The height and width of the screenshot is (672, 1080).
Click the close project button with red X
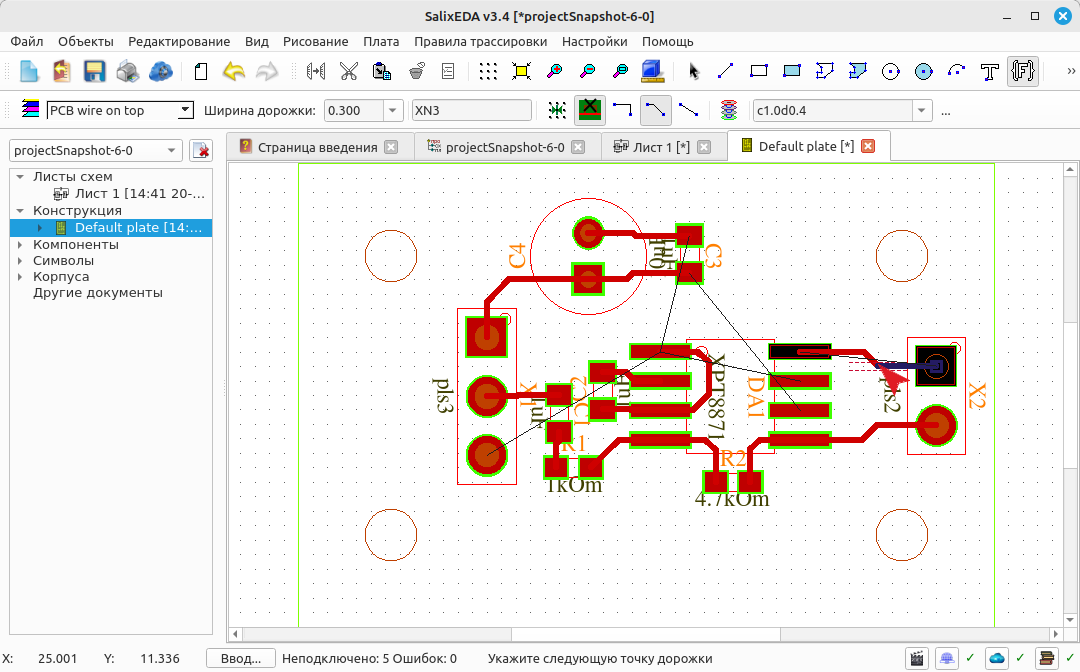point(201,150)
